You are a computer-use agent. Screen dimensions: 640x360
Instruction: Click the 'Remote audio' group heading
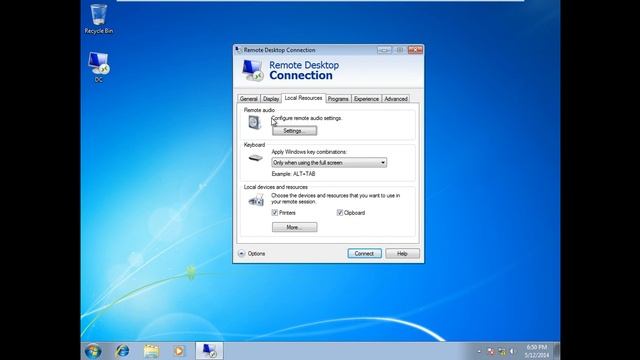(259, 110)
